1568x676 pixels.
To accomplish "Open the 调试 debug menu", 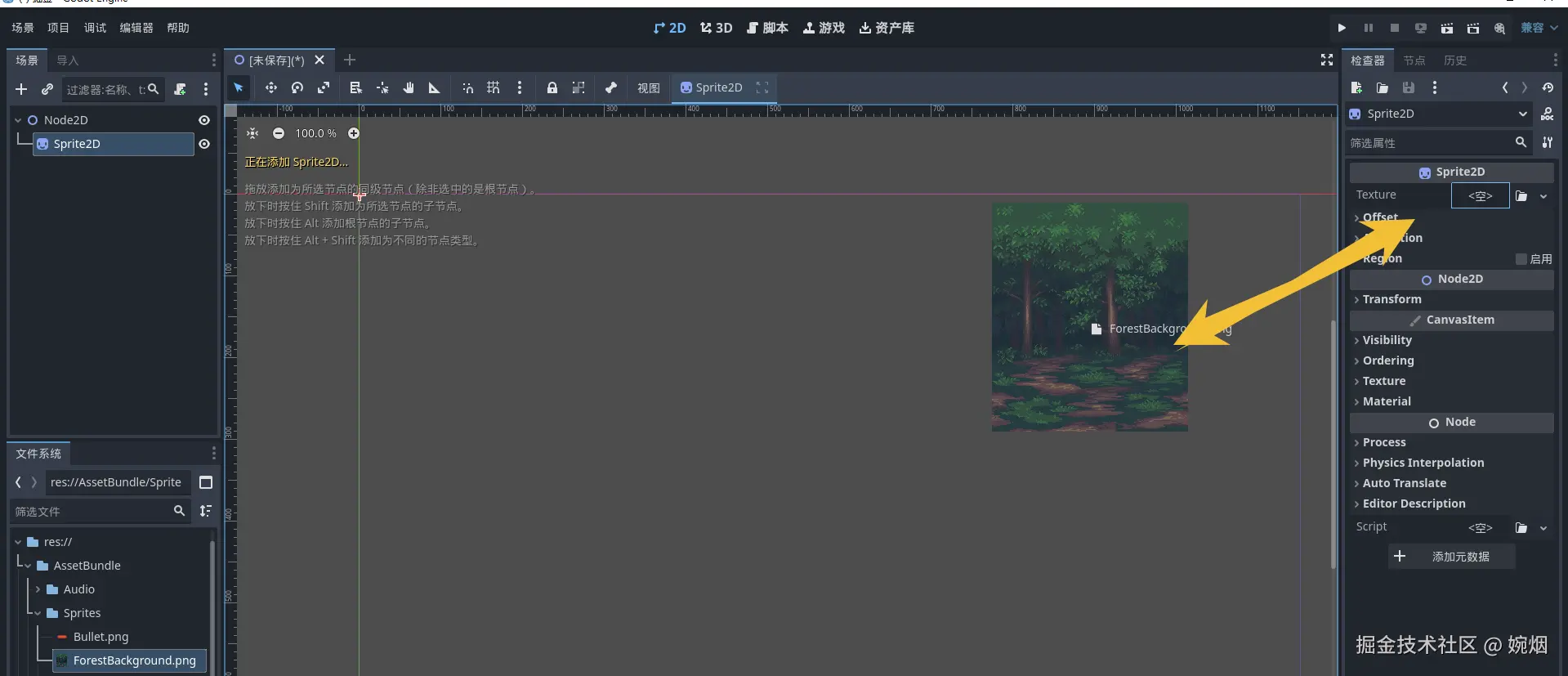I will tap(96, 28).
